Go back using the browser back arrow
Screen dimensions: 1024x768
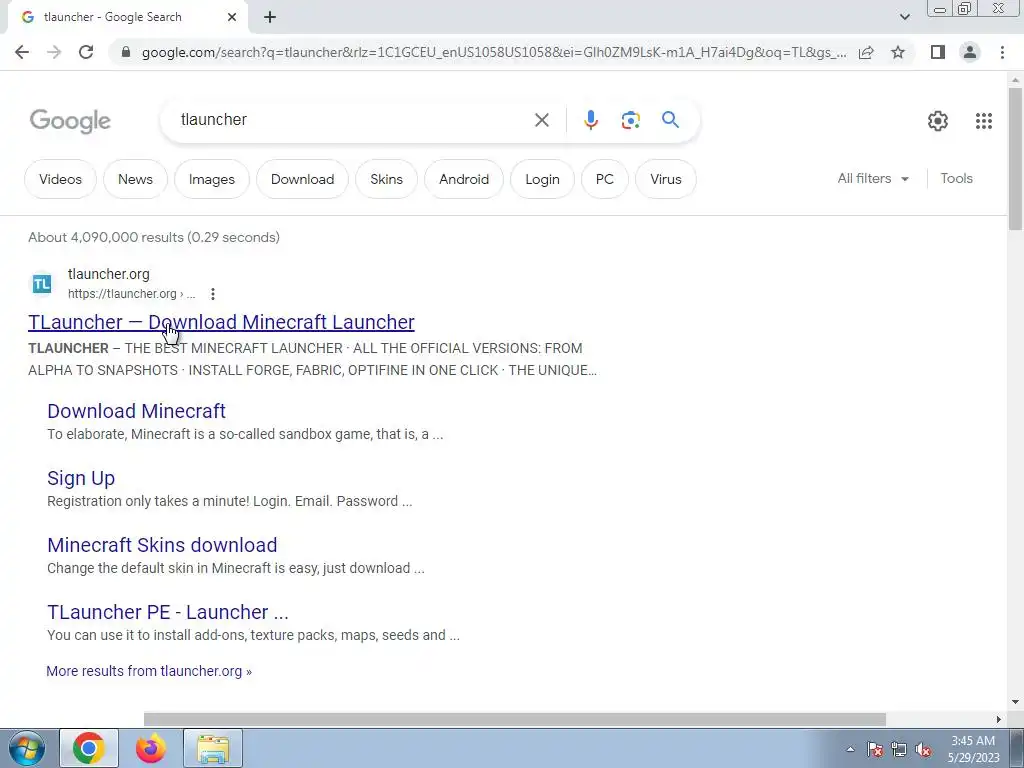(22, 52)
